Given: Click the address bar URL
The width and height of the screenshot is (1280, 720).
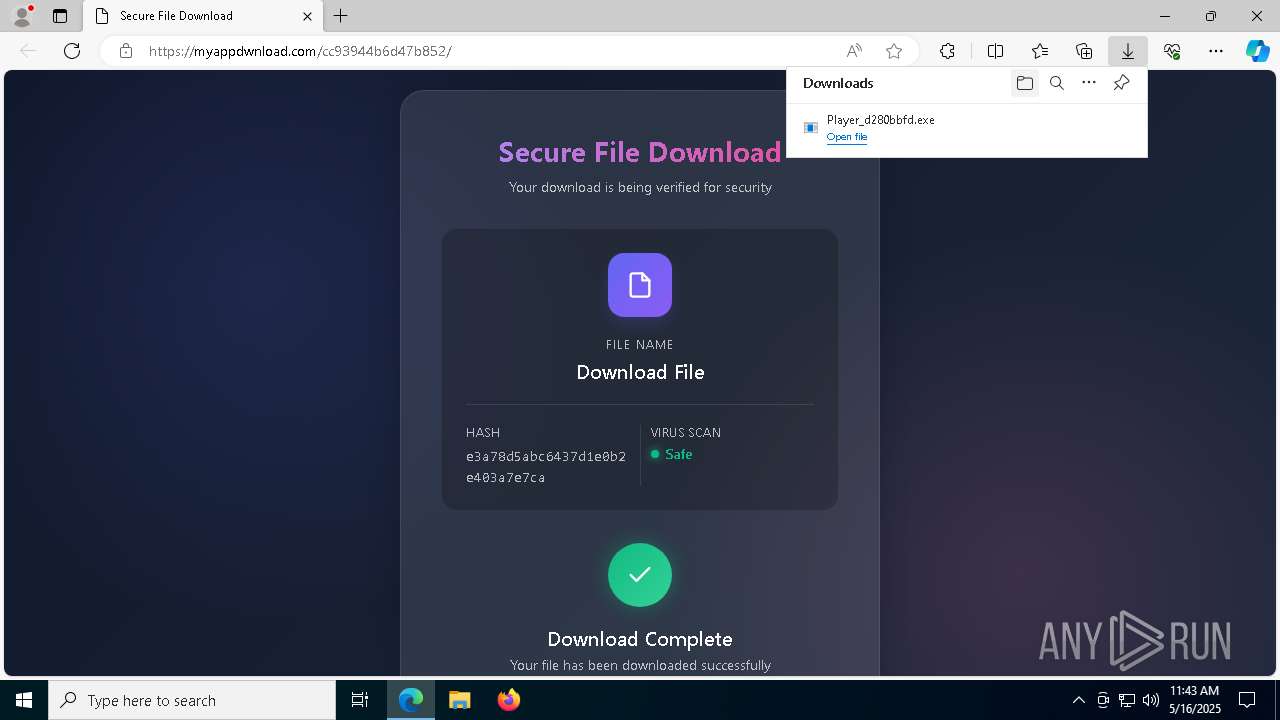Looking at the screenshot, I should click(300, 51).
